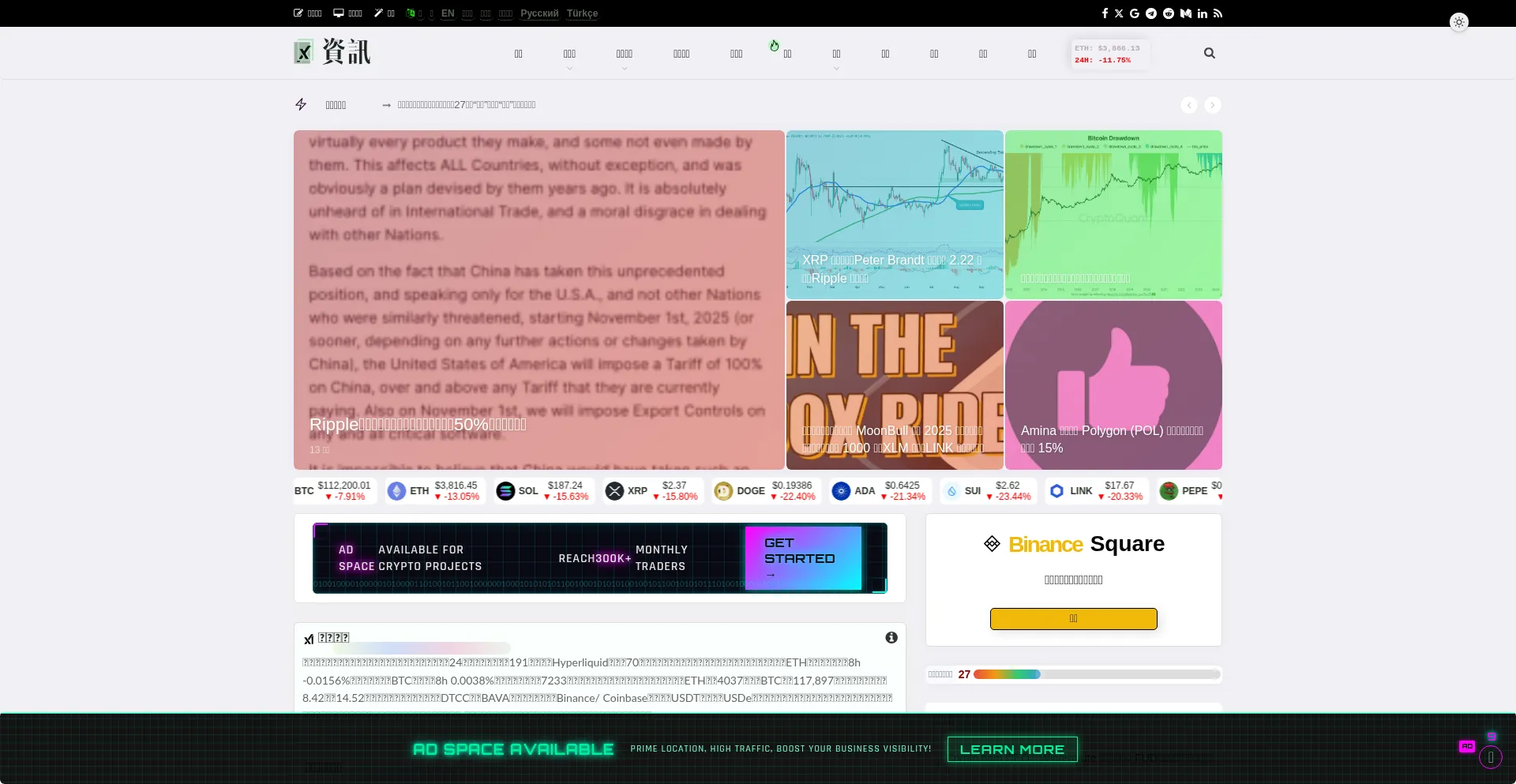
Task: Click the info icon in the summary panel
Action: click(x=891, y=637)
